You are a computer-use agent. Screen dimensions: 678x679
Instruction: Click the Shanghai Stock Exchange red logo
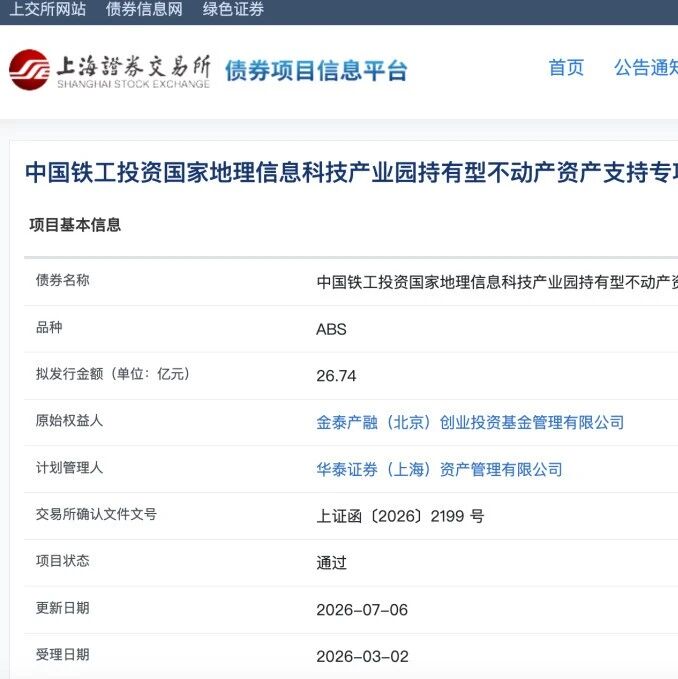[29, 70]
